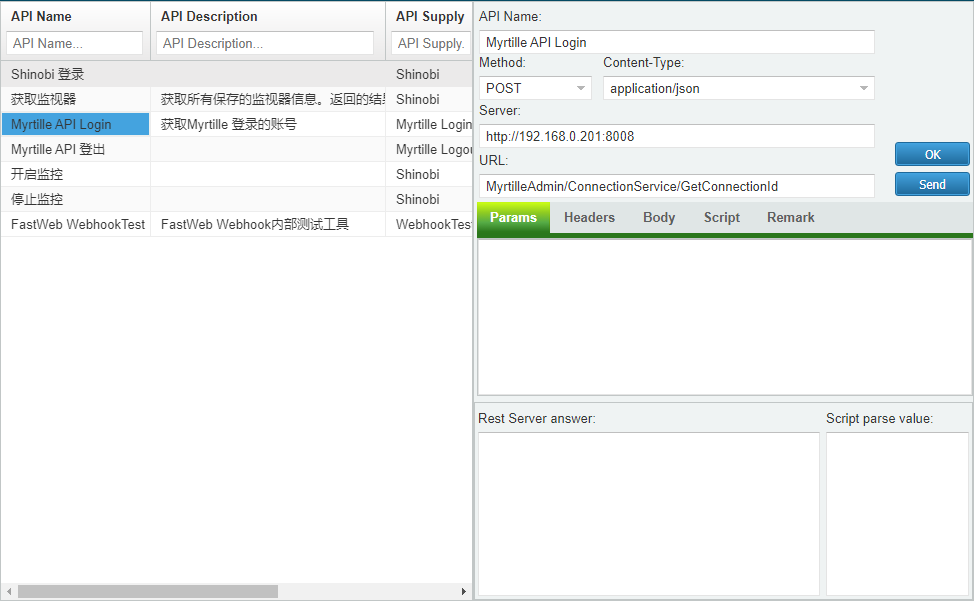Click the horizontal scrollbar right arrow
The height and width of the screenshot is (601, 974).
(463, 592)
